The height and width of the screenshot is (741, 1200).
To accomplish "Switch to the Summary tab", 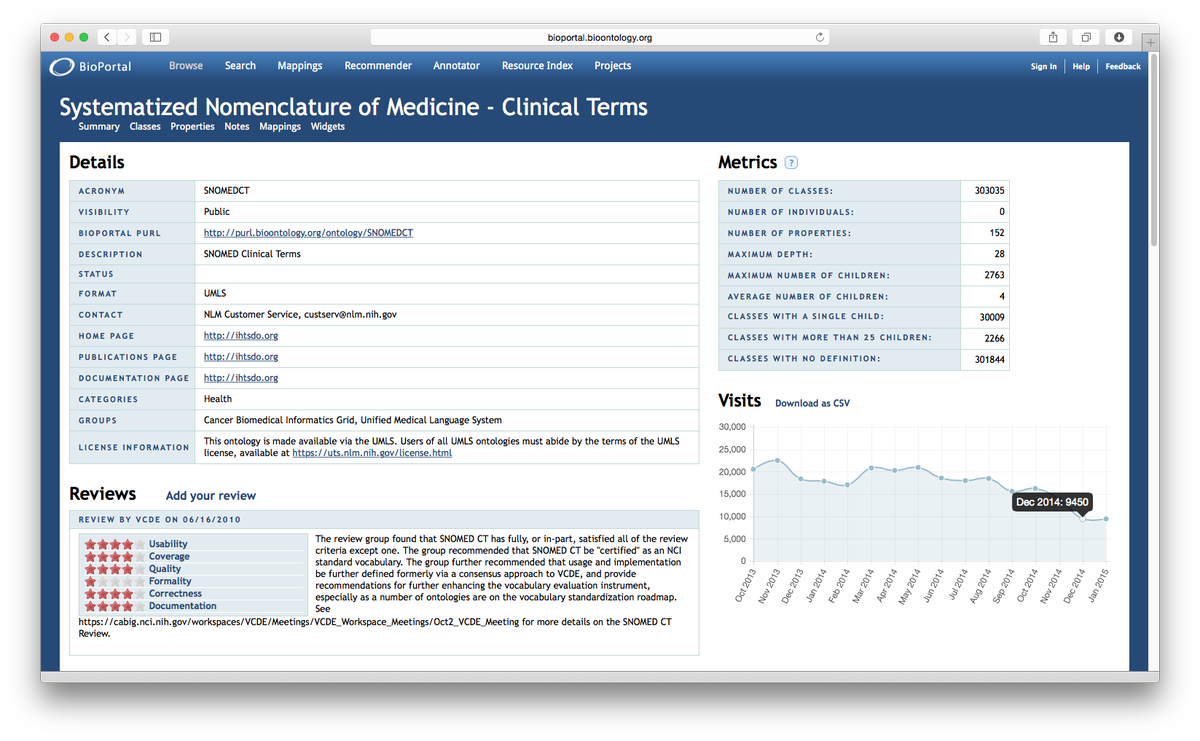I will [99, 127].
